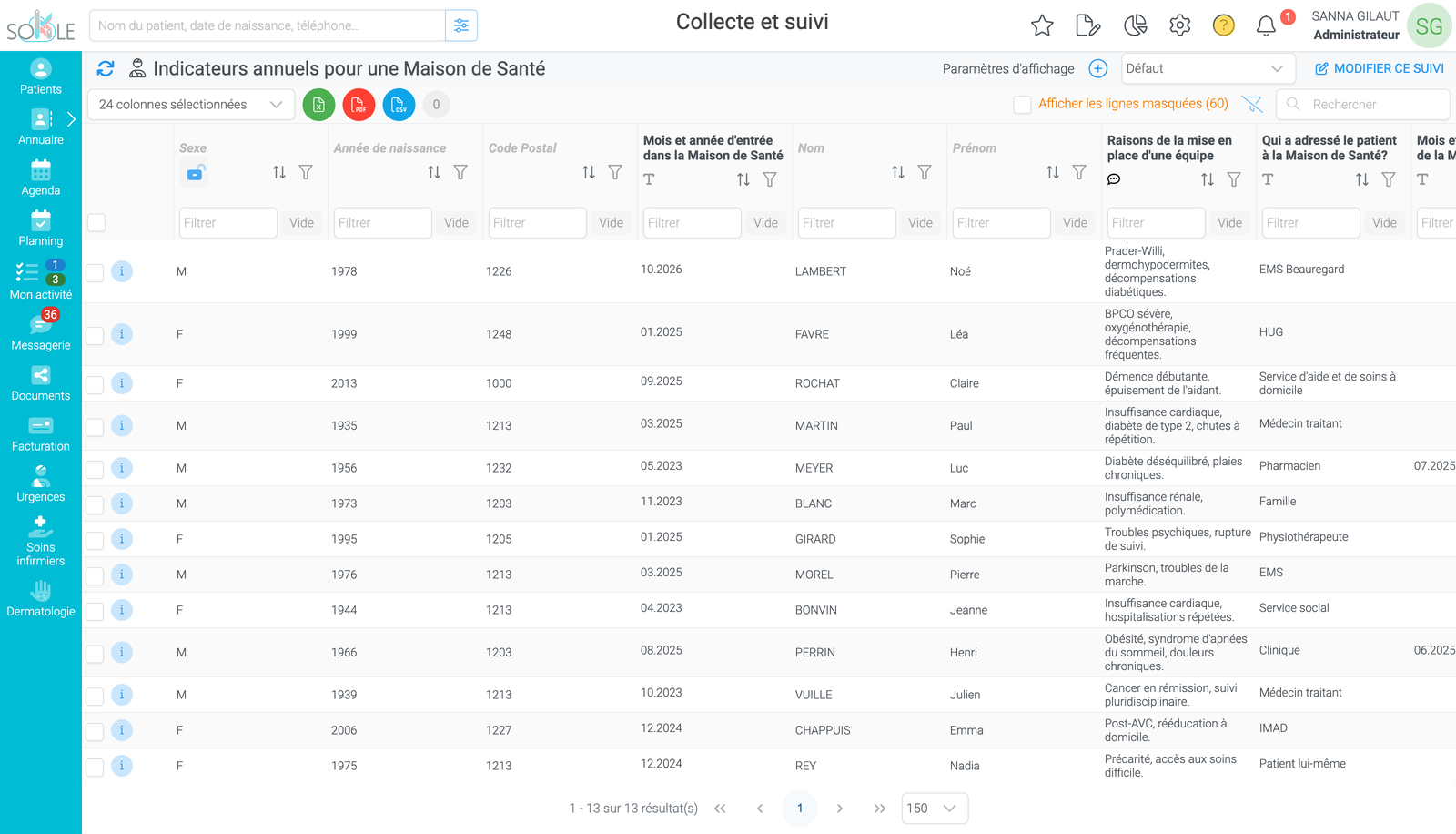The height and width of the screenshot is (834, 1456).
Task: Select the REY row checkbox
Action: pos(95,767)
